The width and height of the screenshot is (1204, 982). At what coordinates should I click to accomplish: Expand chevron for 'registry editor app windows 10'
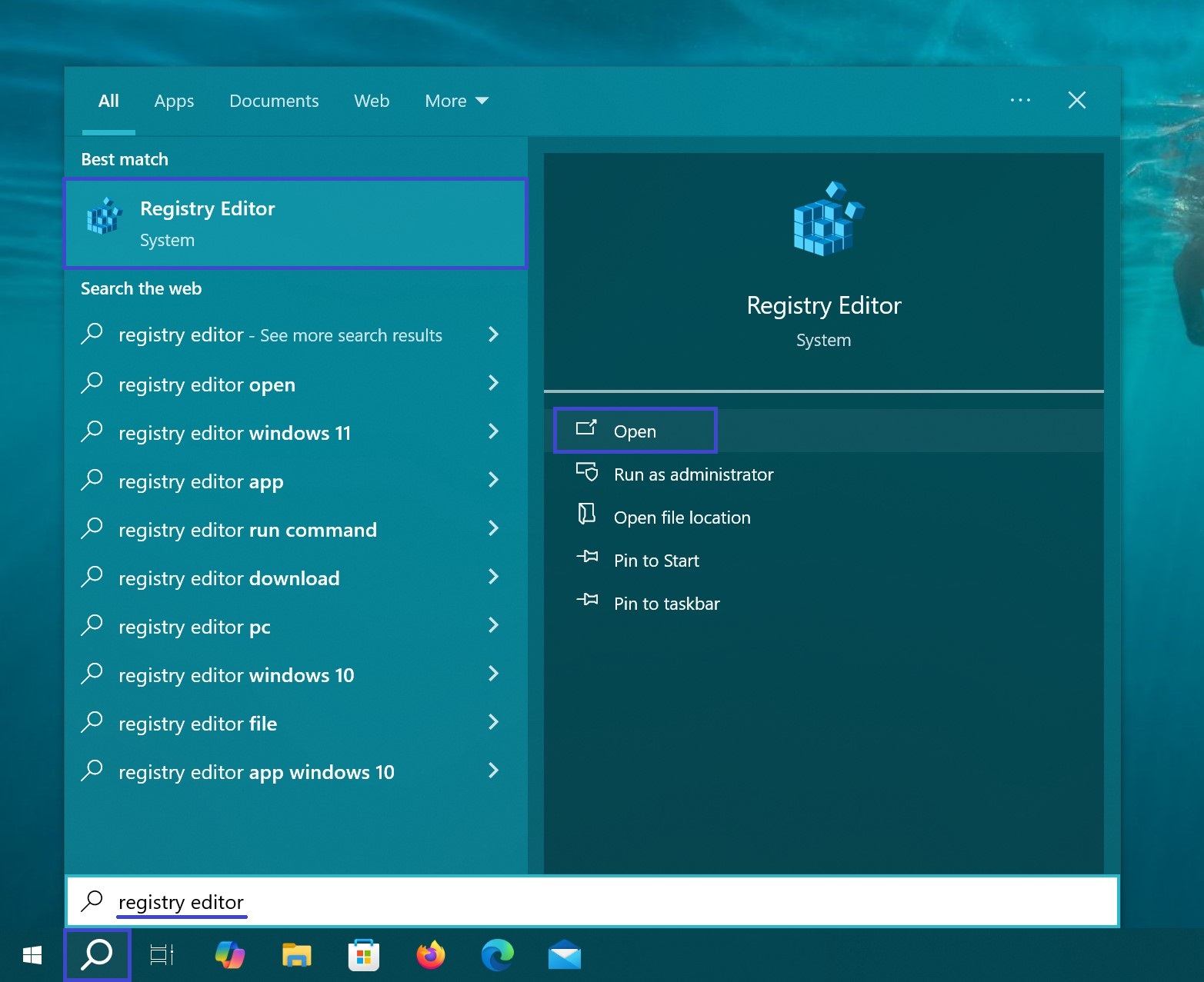pyautogui.click(x=494, y=771)
